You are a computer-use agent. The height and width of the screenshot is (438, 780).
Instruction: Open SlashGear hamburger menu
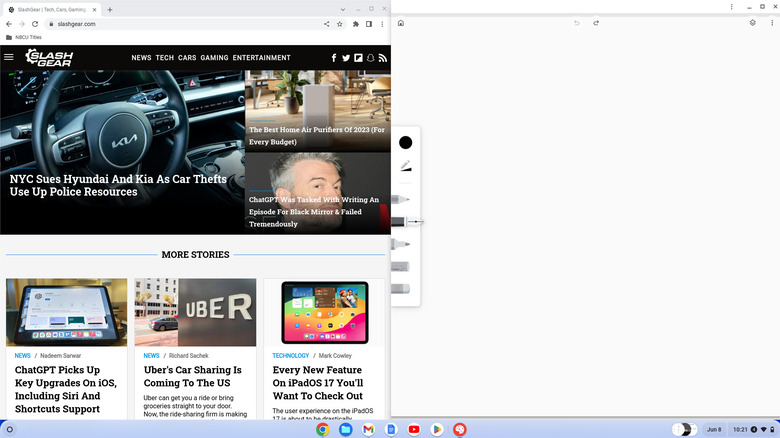(9, 58)
